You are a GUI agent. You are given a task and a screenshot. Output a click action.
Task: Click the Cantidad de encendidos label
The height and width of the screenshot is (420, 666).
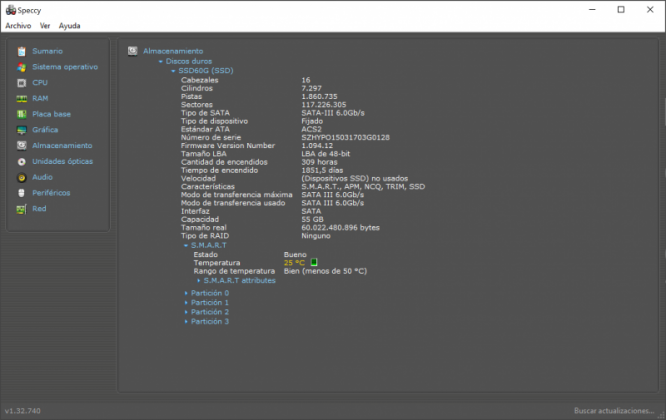tap(224, 162)
